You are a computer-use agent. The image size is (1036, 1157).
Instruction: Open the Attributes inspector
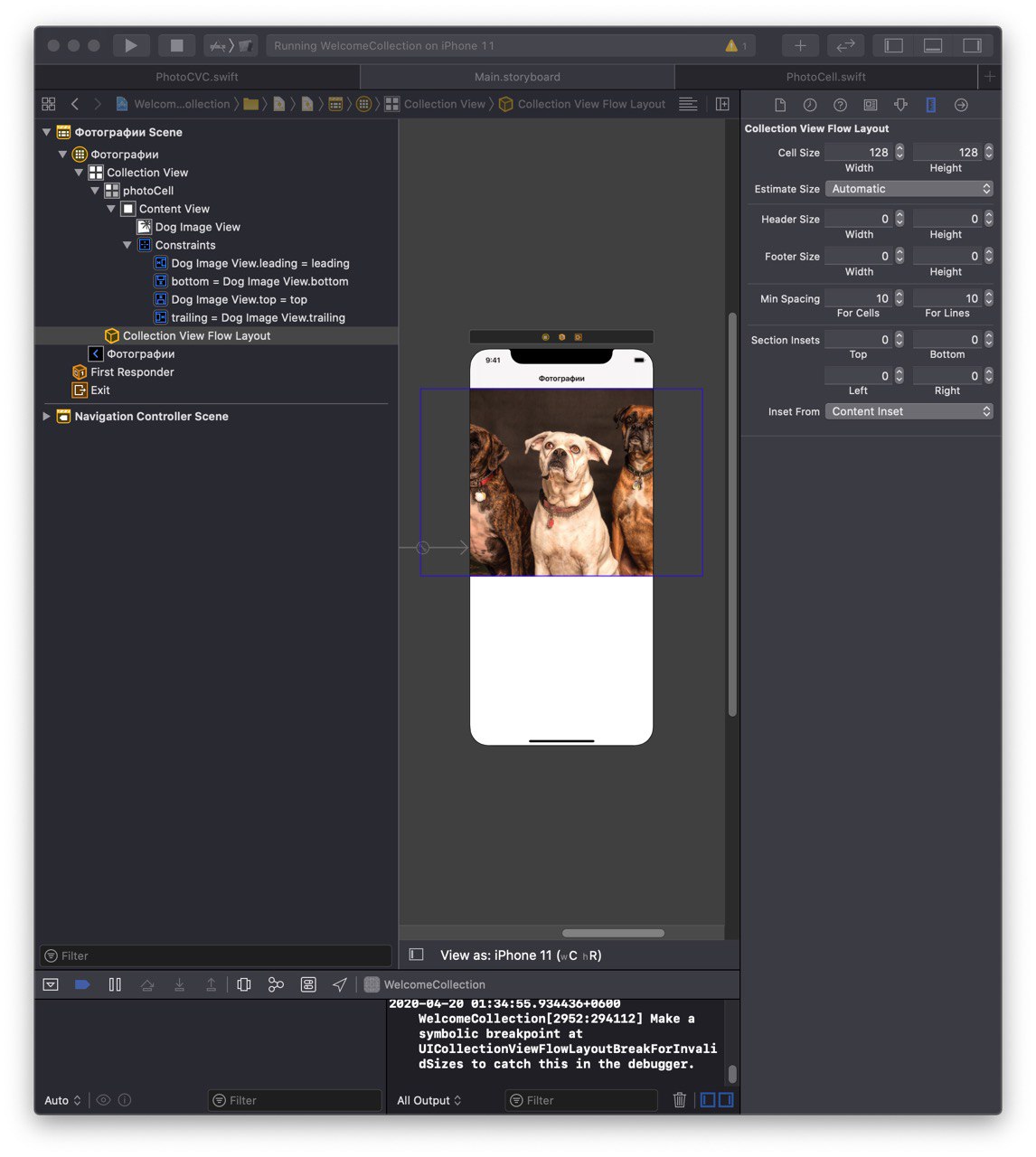click(x=900, y=105)
